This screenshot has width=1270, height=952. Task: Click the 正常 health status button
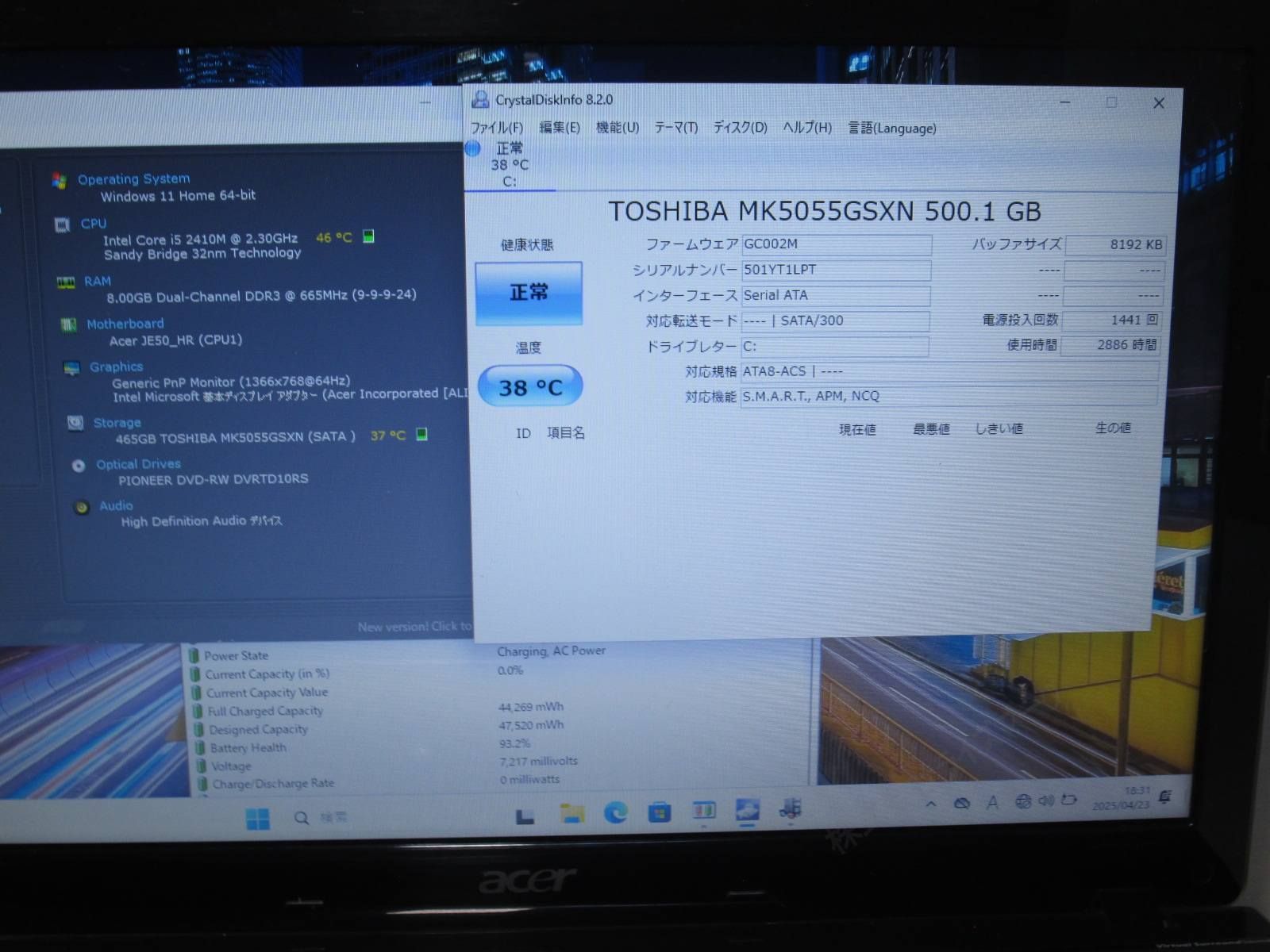point(529,293)
